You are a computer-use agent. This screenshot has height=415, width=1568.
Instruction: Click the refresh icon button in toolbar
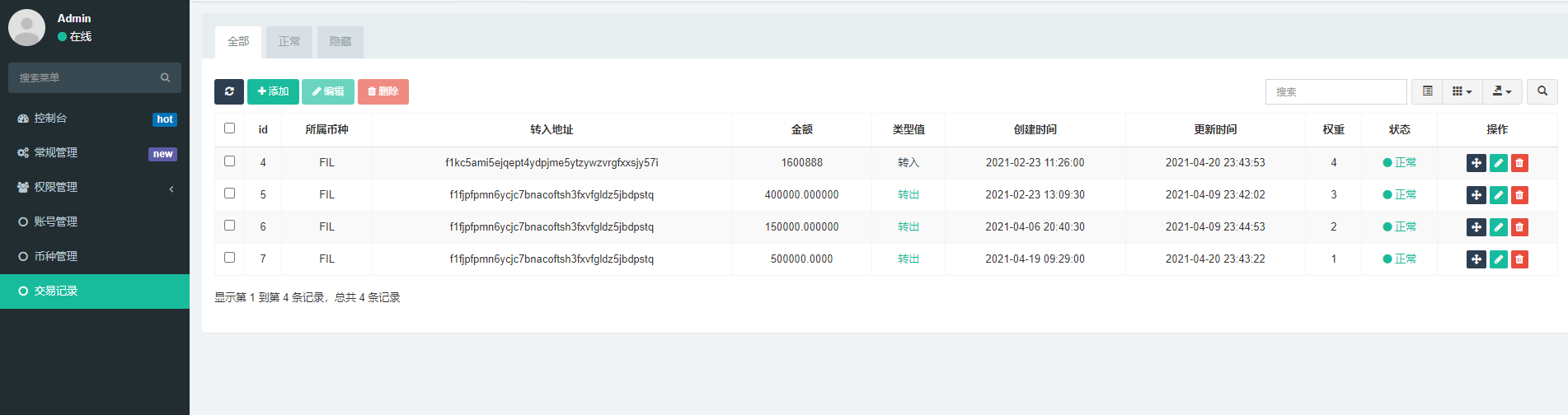coord(229,91)
